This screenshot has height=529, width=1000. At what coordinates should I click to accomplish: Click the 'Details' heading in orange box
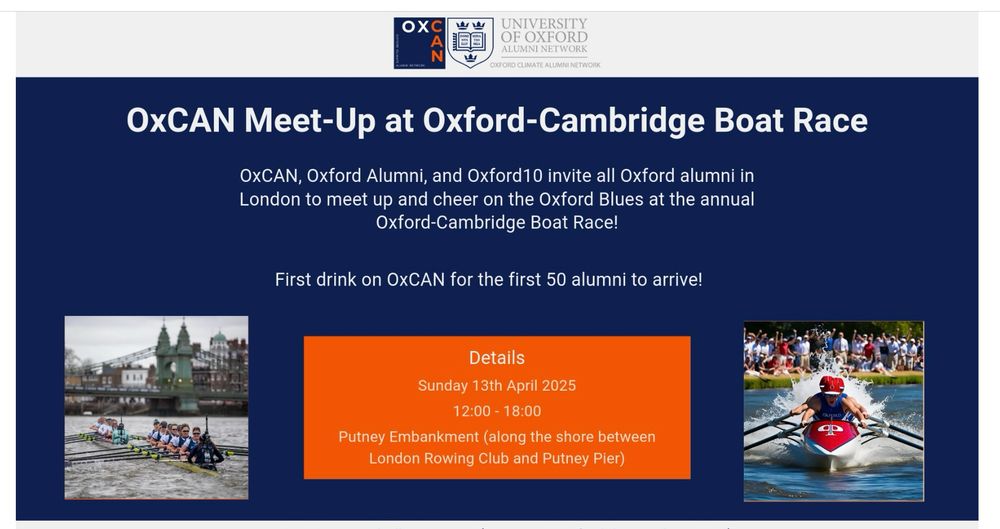coord(497,358)
